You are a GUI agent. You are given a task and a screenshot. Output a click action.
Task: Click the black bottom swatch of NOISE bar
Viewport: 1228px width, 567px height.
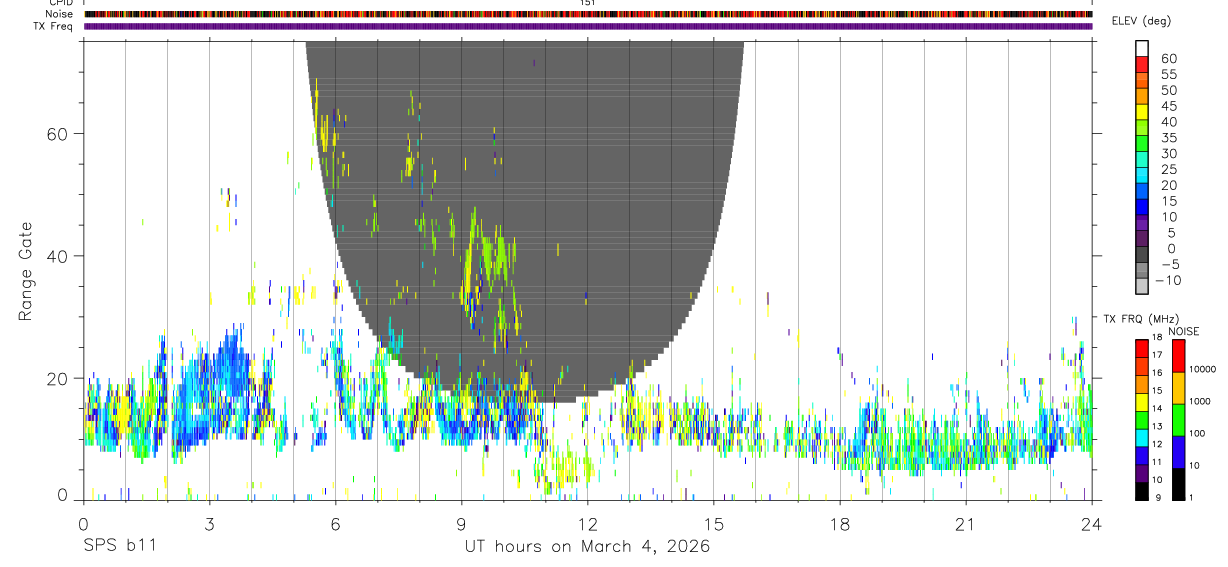(x=1178, y=483)
